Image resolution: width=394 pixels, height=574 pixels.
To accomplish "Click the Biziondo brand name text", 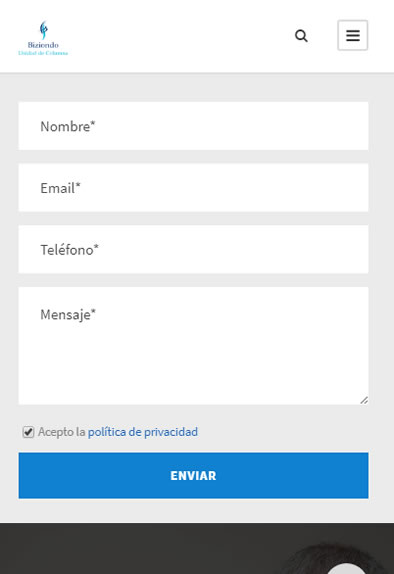I will (43, 45).
